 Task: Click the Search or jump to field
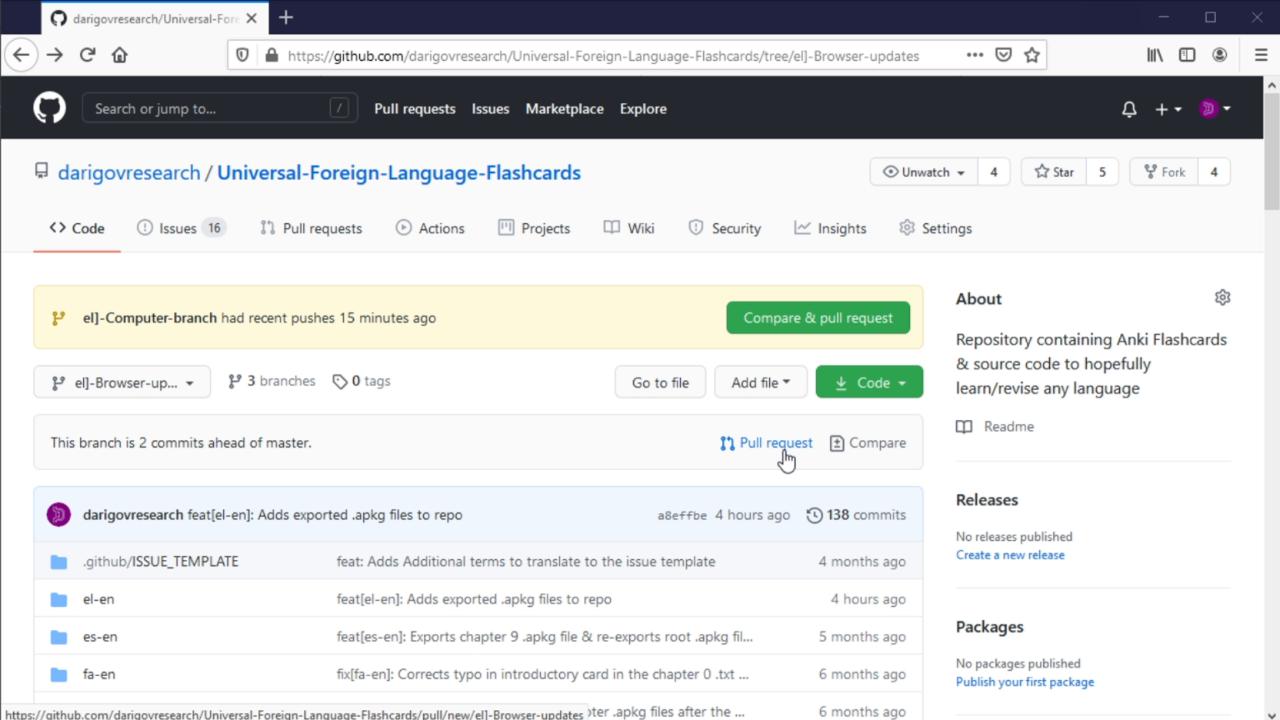[x=220, y=109]
